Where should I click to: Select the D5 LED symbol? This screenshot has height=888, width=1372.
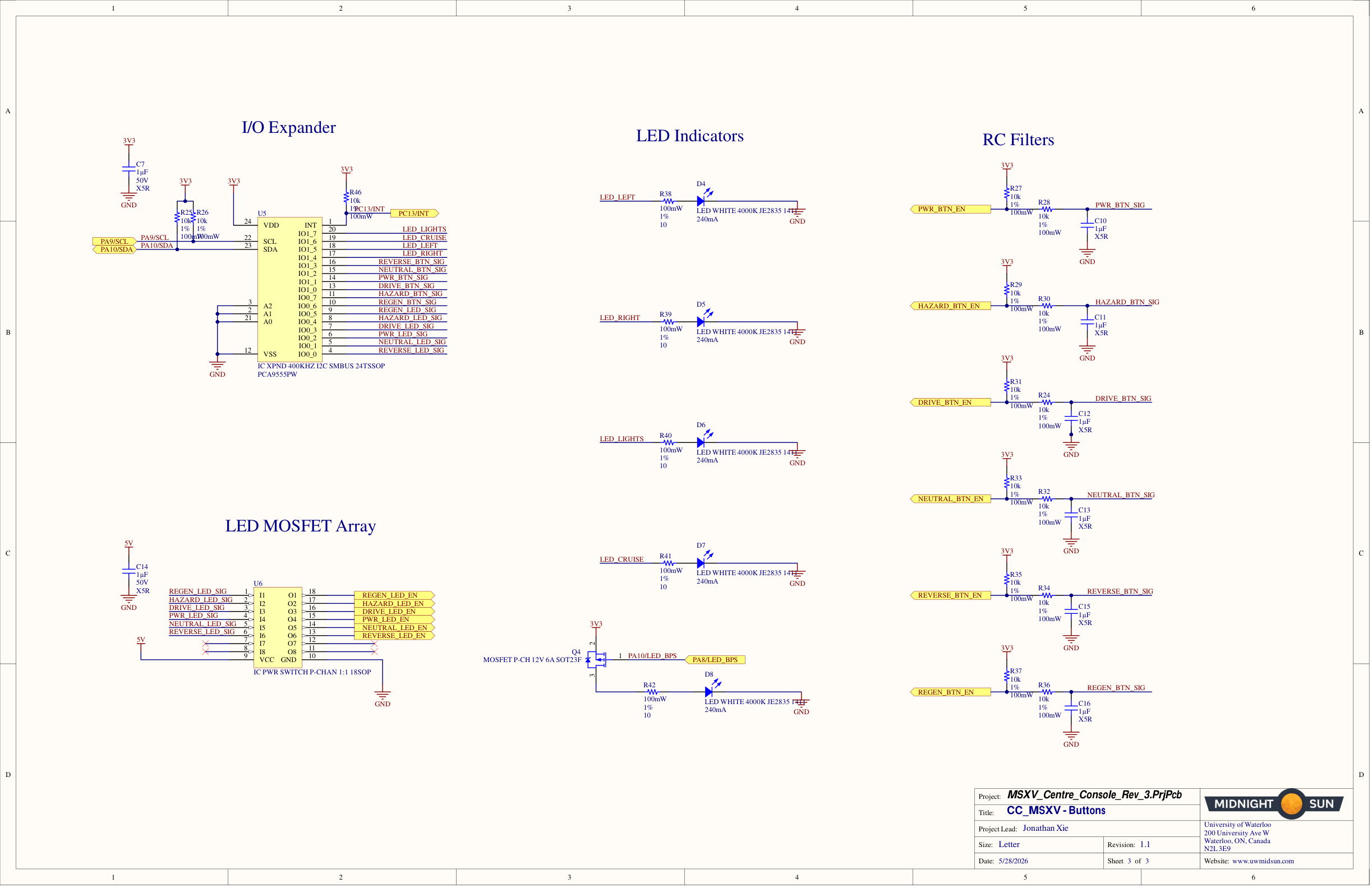[704, 318]
